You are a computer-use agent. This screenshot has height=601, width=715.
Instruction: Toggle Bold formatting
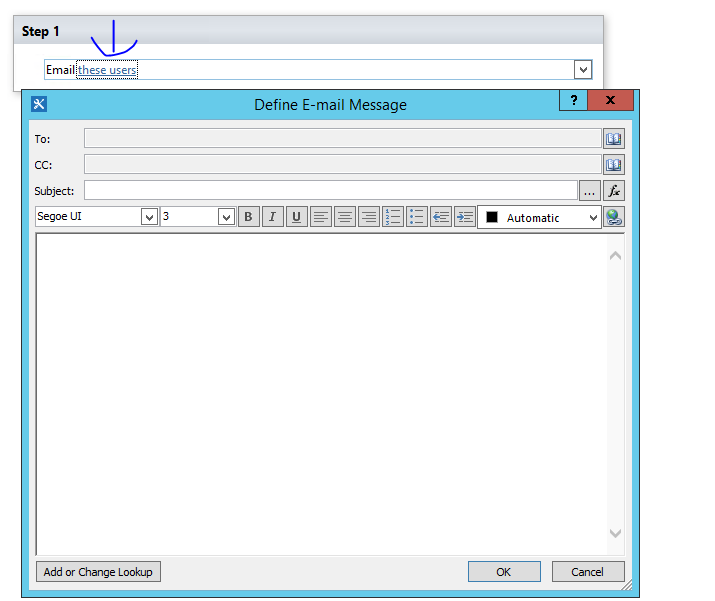click(249, 217)
